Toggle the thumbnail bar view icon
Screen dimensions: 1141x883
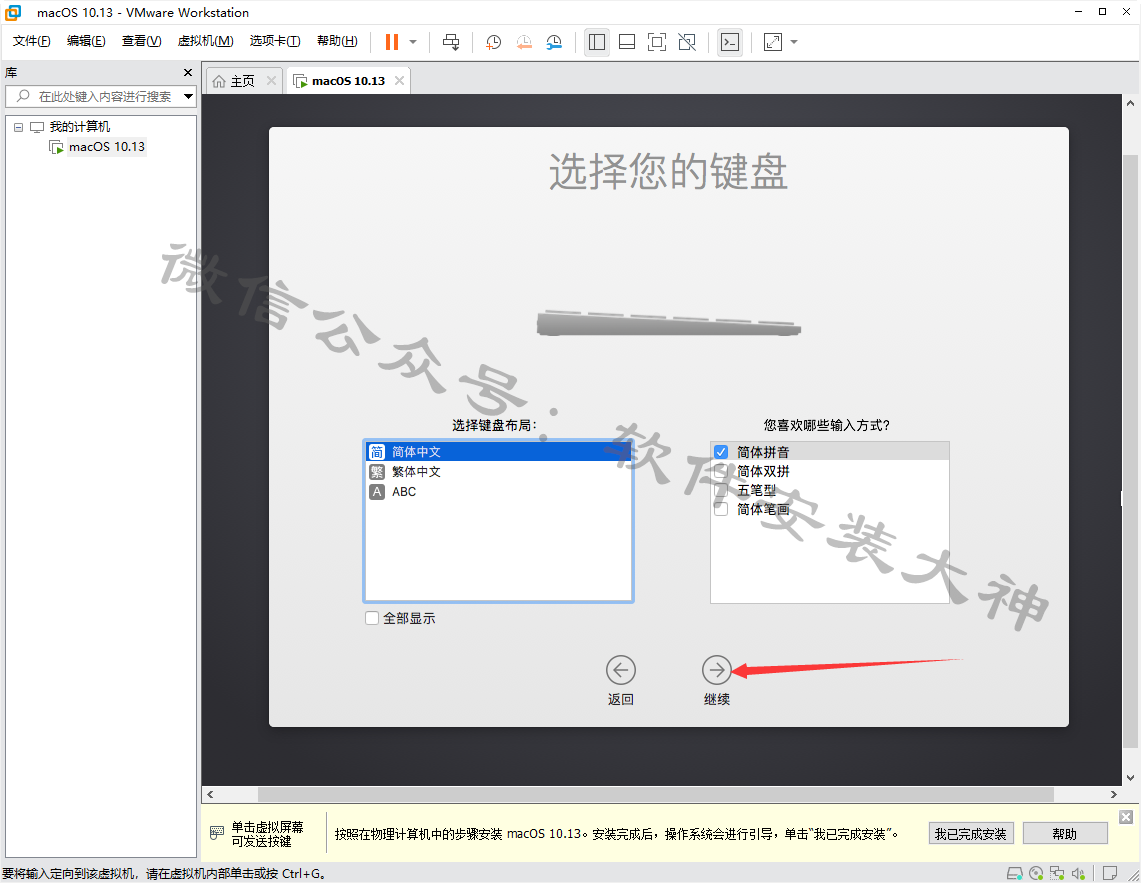(x=627, y=42)
